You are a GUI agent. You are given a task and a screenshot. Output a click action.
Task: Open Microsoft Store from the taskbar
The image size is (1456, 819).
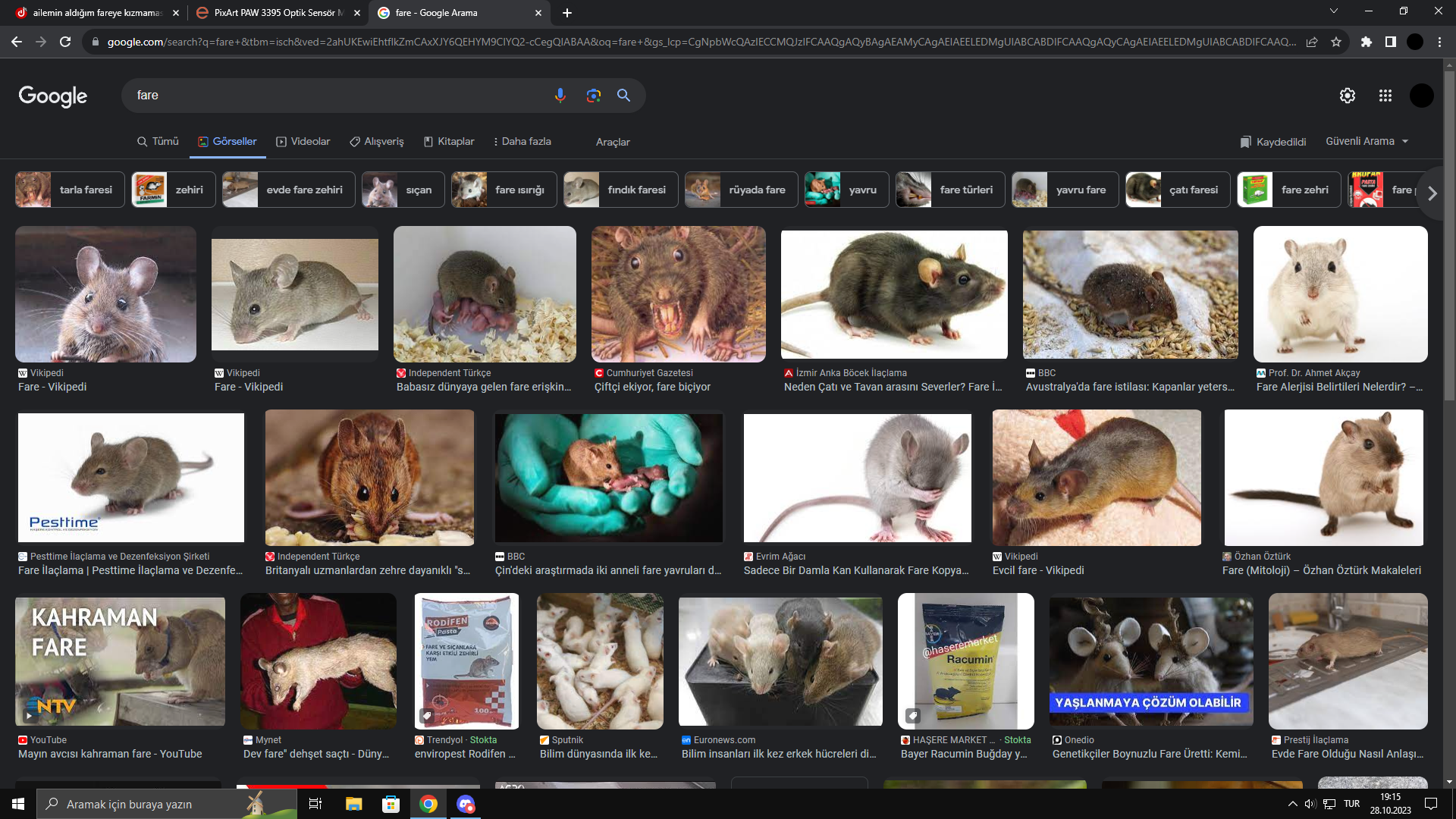click(391, 804)
